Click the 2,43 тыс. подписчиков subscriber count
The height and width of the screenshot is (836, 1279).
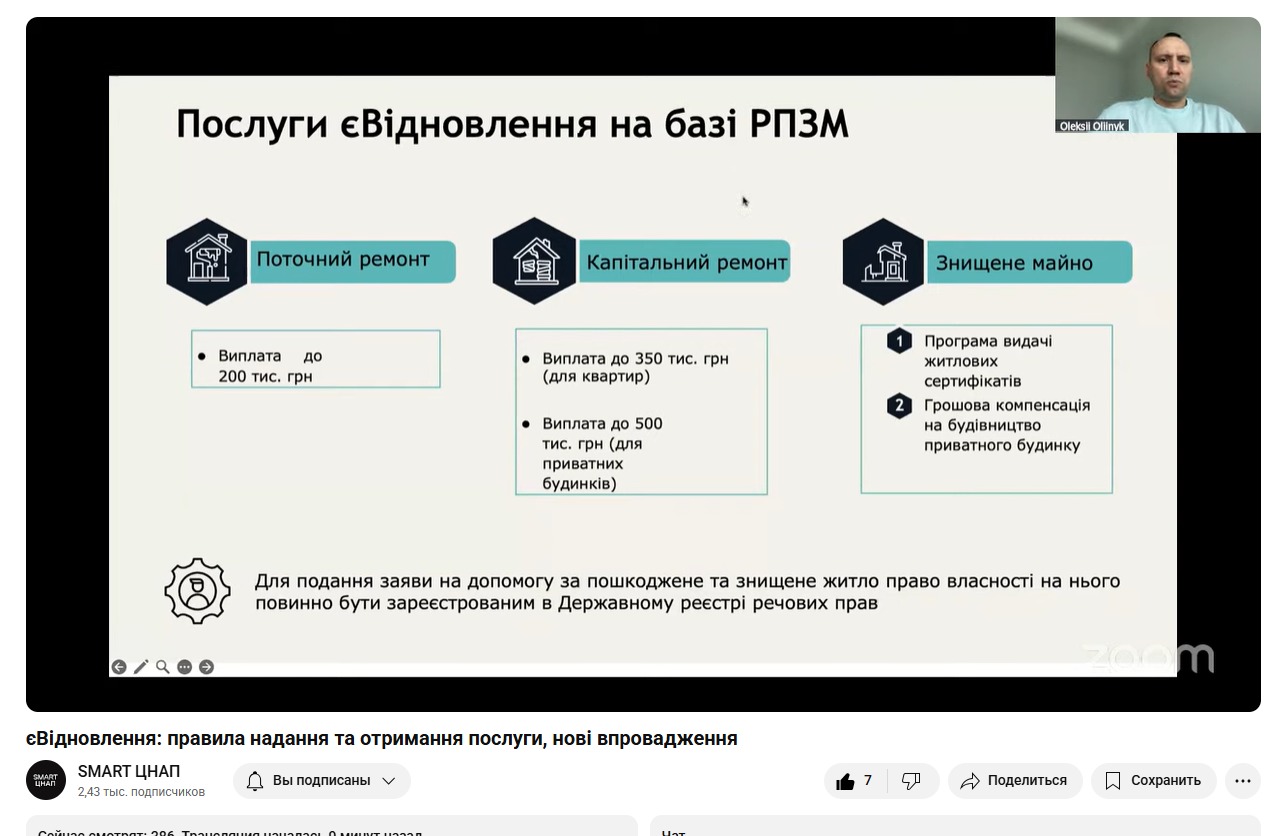point(141,792)
